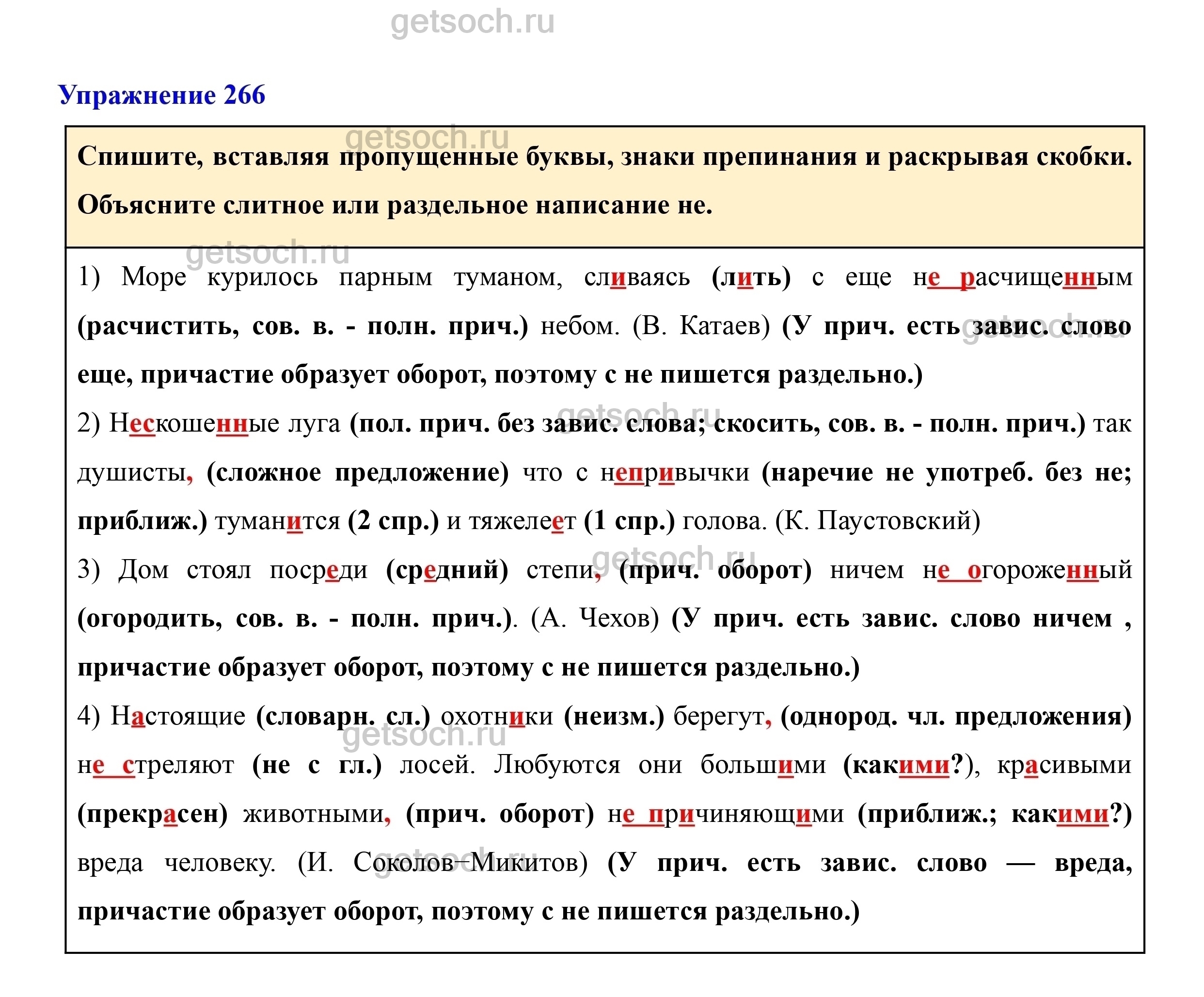Click the note '(2 спр.)' after 'туманится'
Viewport: 1204px width, 997px height.
(x=393, y=521)
